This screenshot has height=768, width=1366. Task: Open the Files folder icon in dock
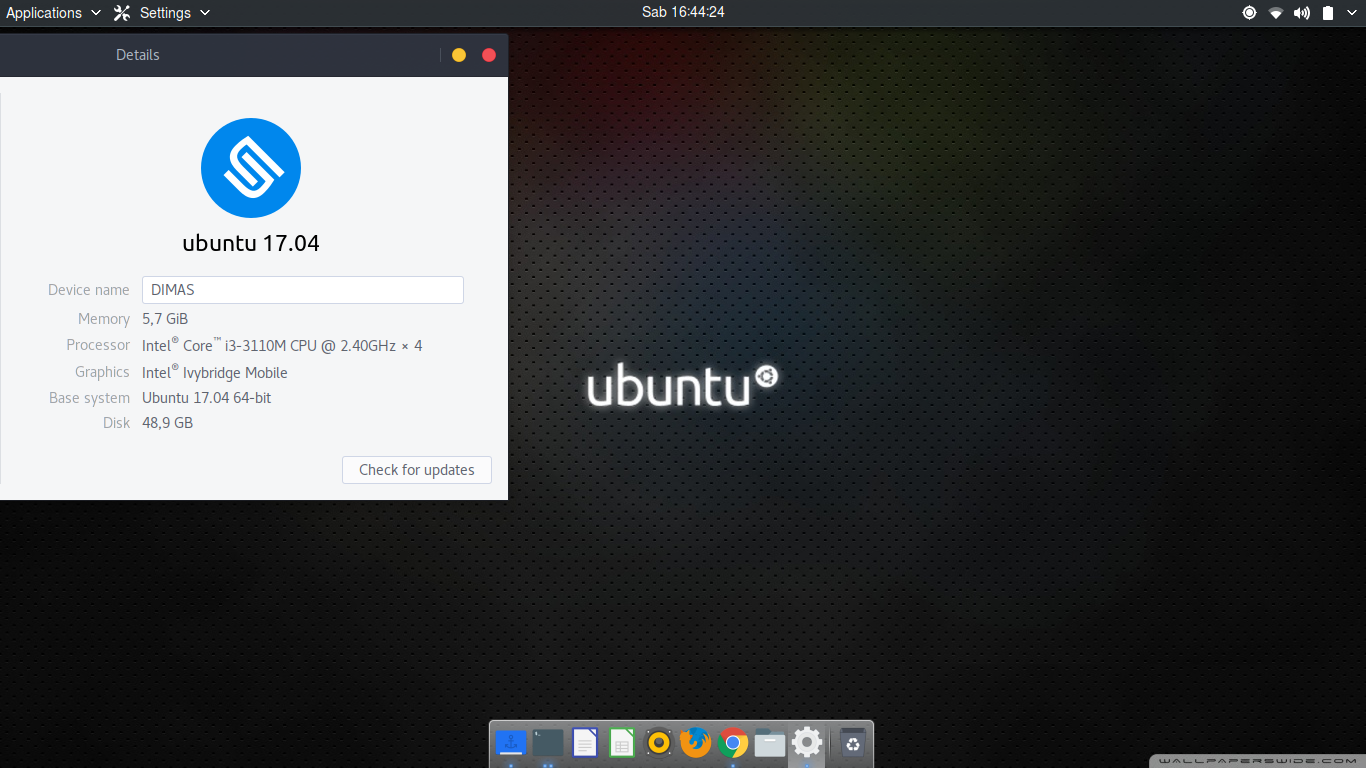pos(770,743)
